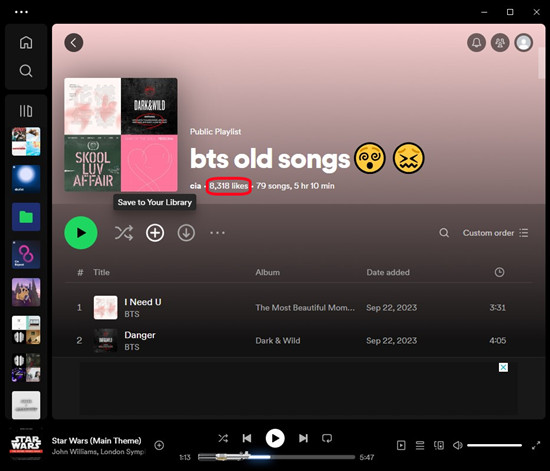Search within the playlist
Screen dimensions: 550x471
click(x=444, y=233)
